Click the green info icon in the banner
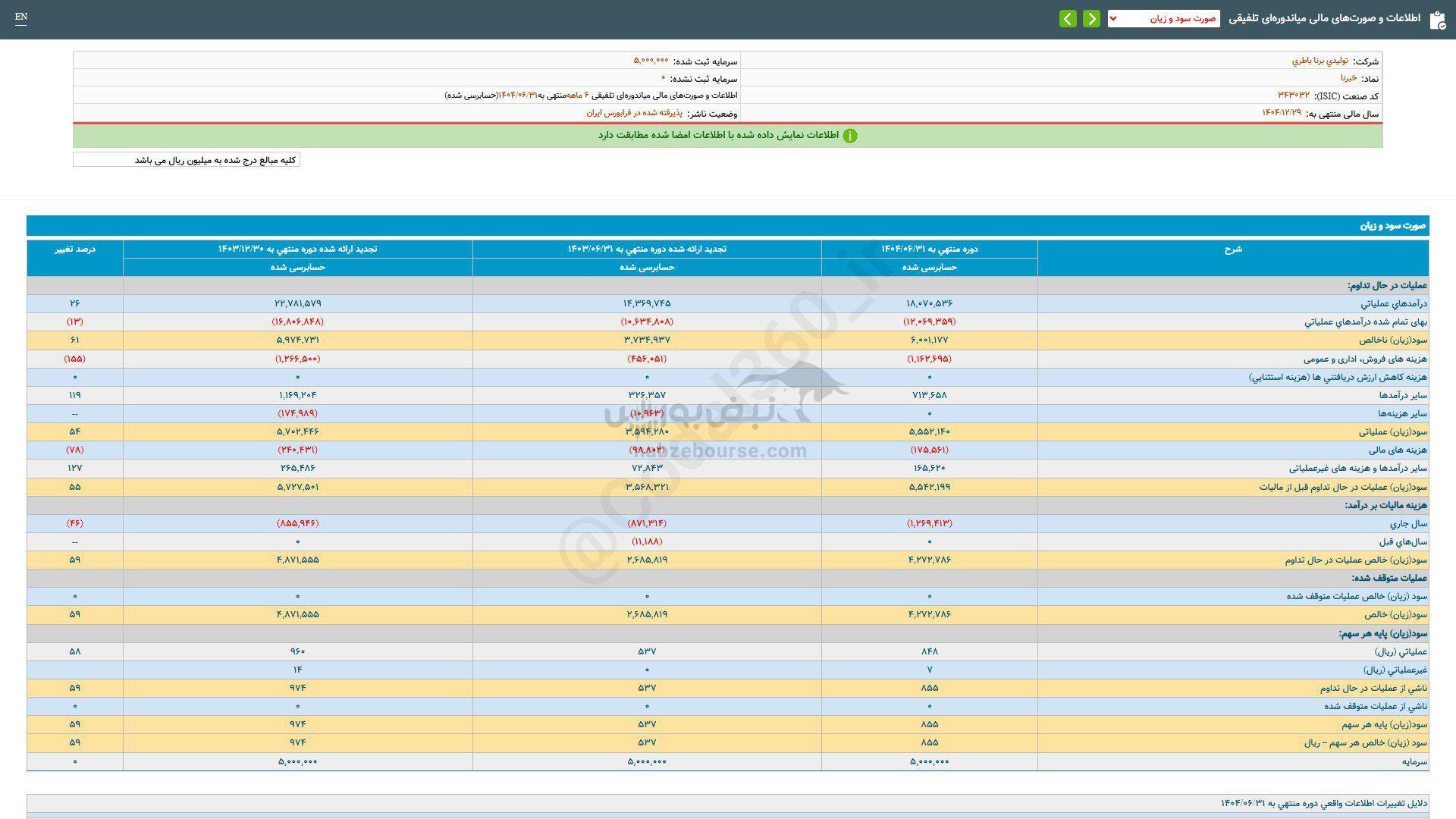 [850, 136]
